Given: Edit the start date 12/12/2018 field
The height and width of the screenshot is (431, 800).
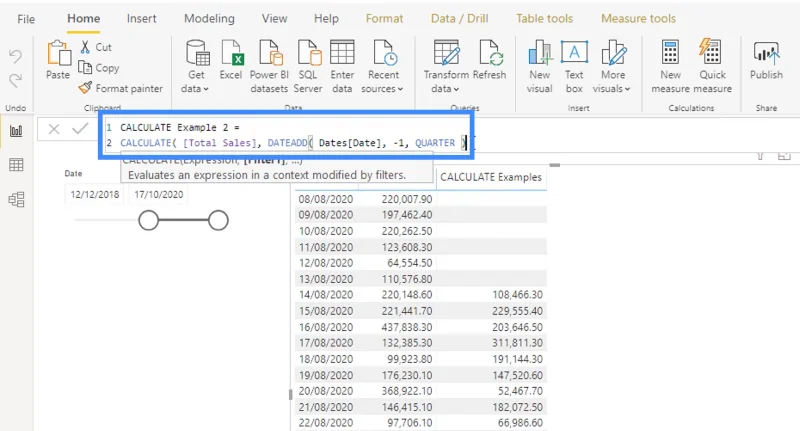Looking at the screenshot, I should [94, 194].
